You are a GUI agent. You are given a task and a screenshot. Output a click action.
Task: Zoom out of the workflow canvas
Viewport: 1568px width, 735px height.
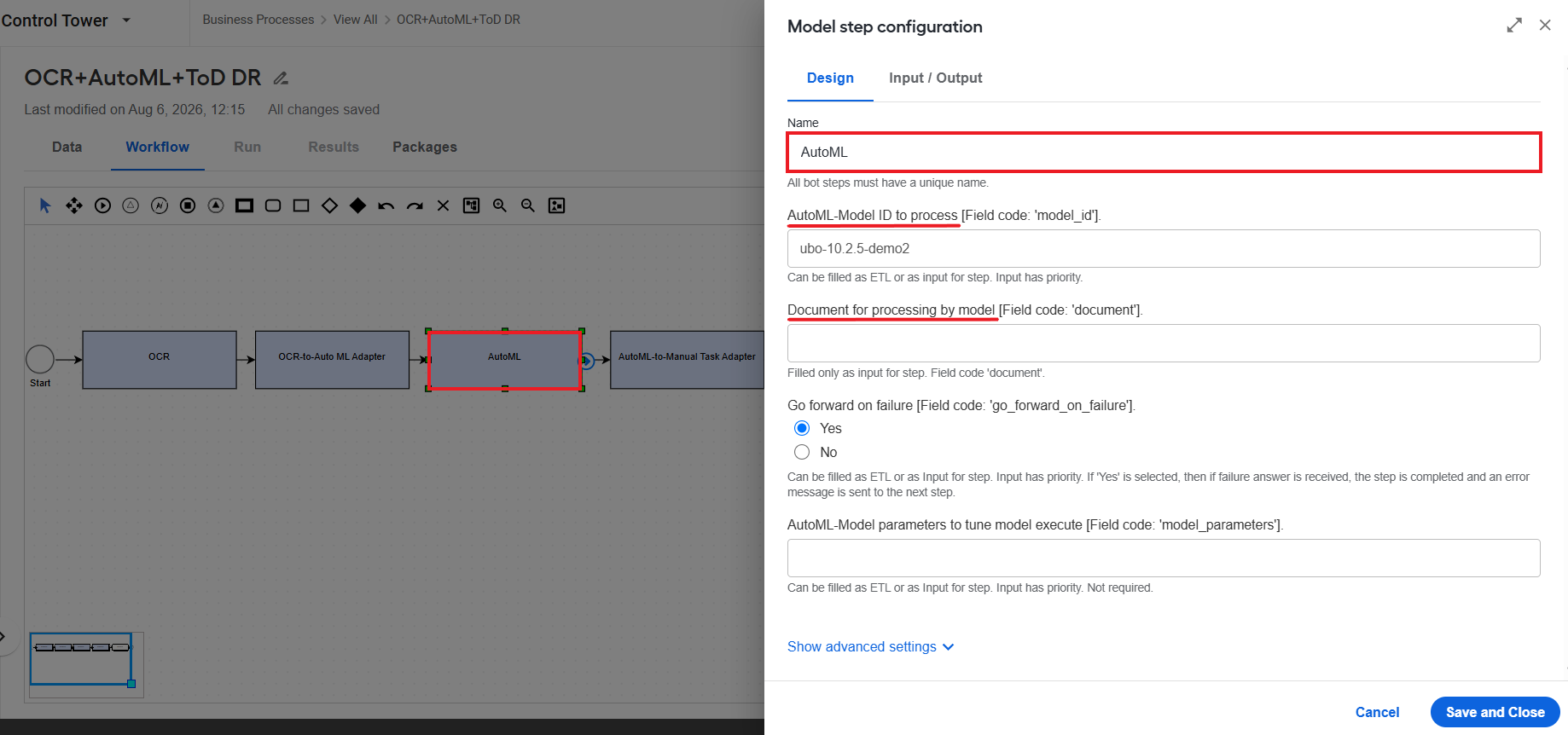[528, 205]
